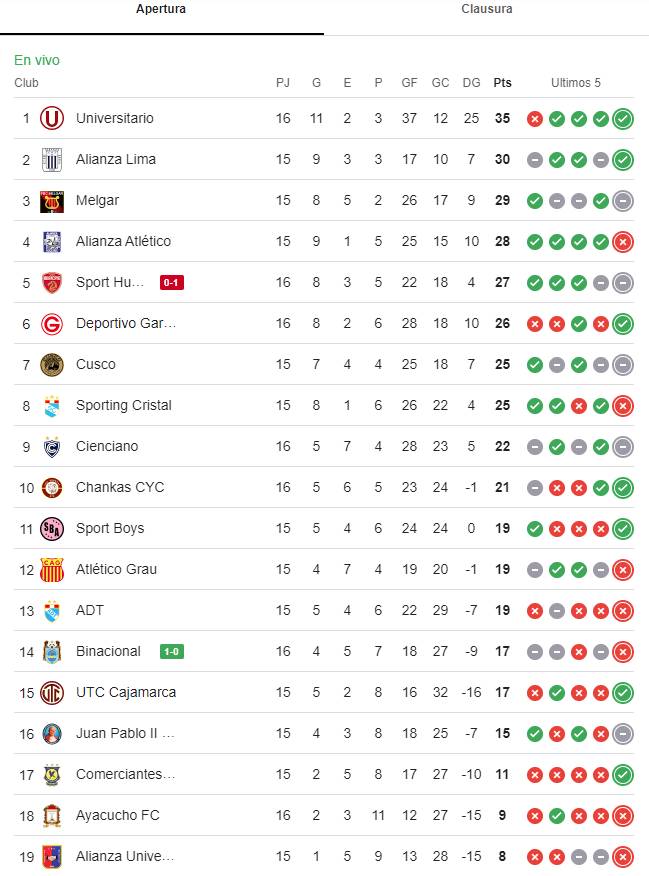649x876 pixels.
Task: Click the Universitario club crest
Action: [52, 118]
